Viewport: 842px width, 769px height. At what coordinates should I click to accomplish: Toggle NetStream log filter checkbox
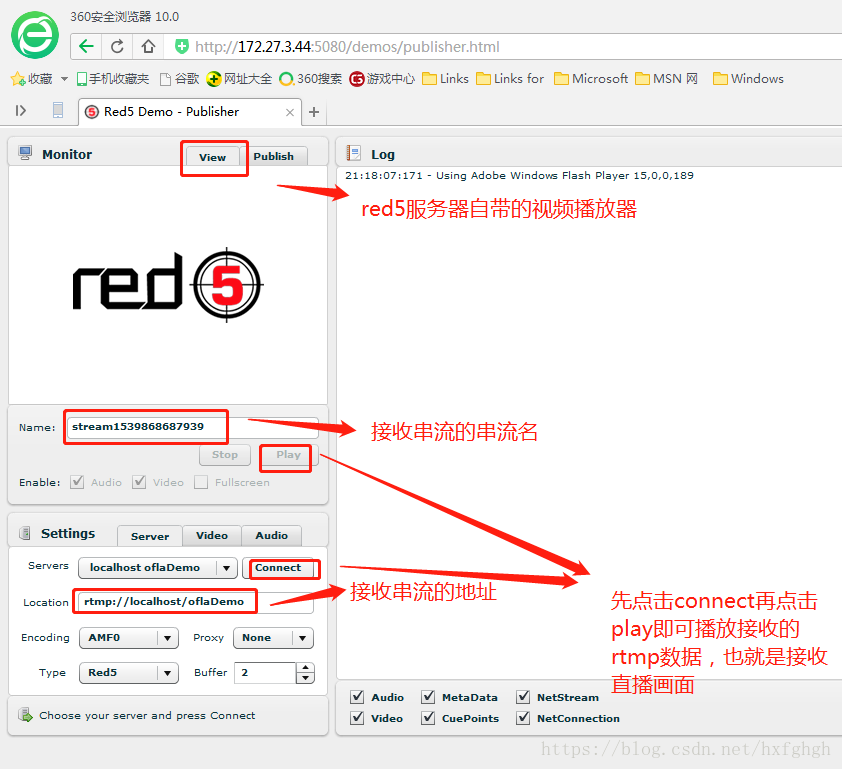pyautogui.click(x=523, y=697)
